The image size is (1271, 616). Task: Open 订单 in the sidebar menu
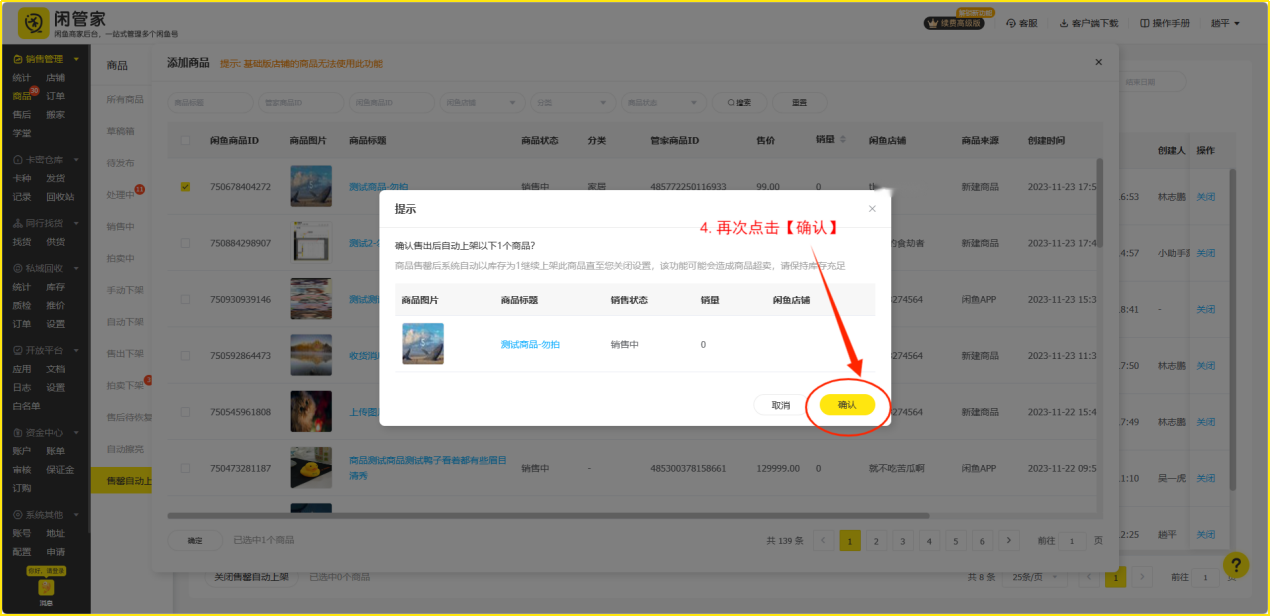[55, 96]
